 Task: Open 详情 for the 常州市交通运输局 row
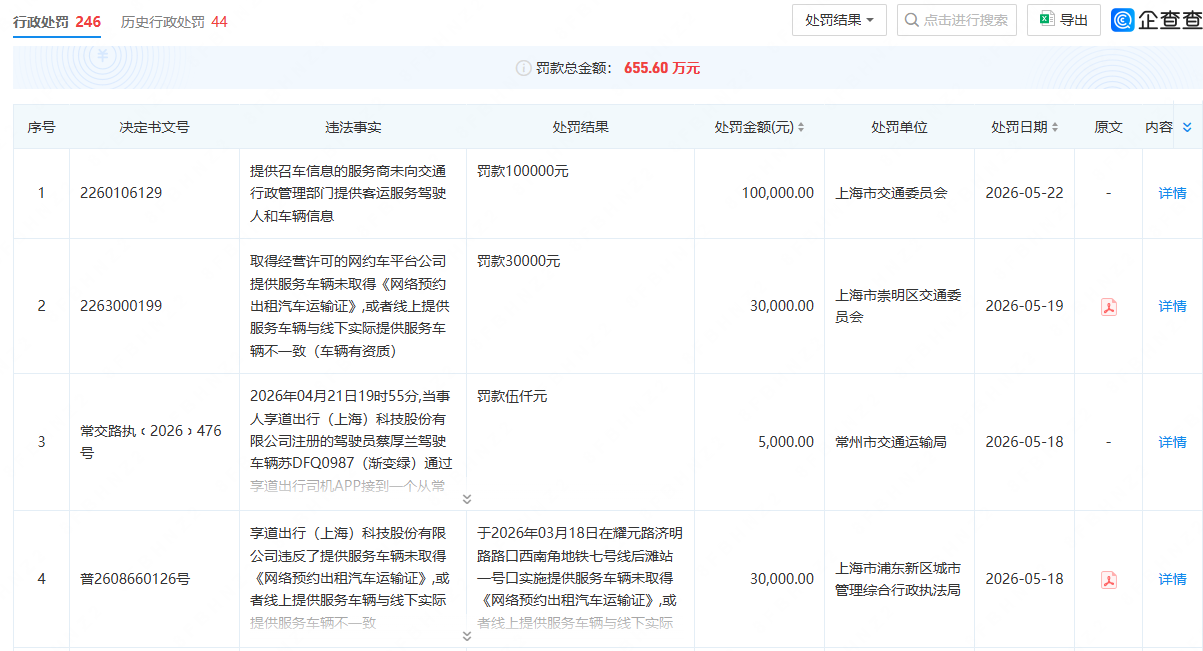click(x=1172, y=442)
